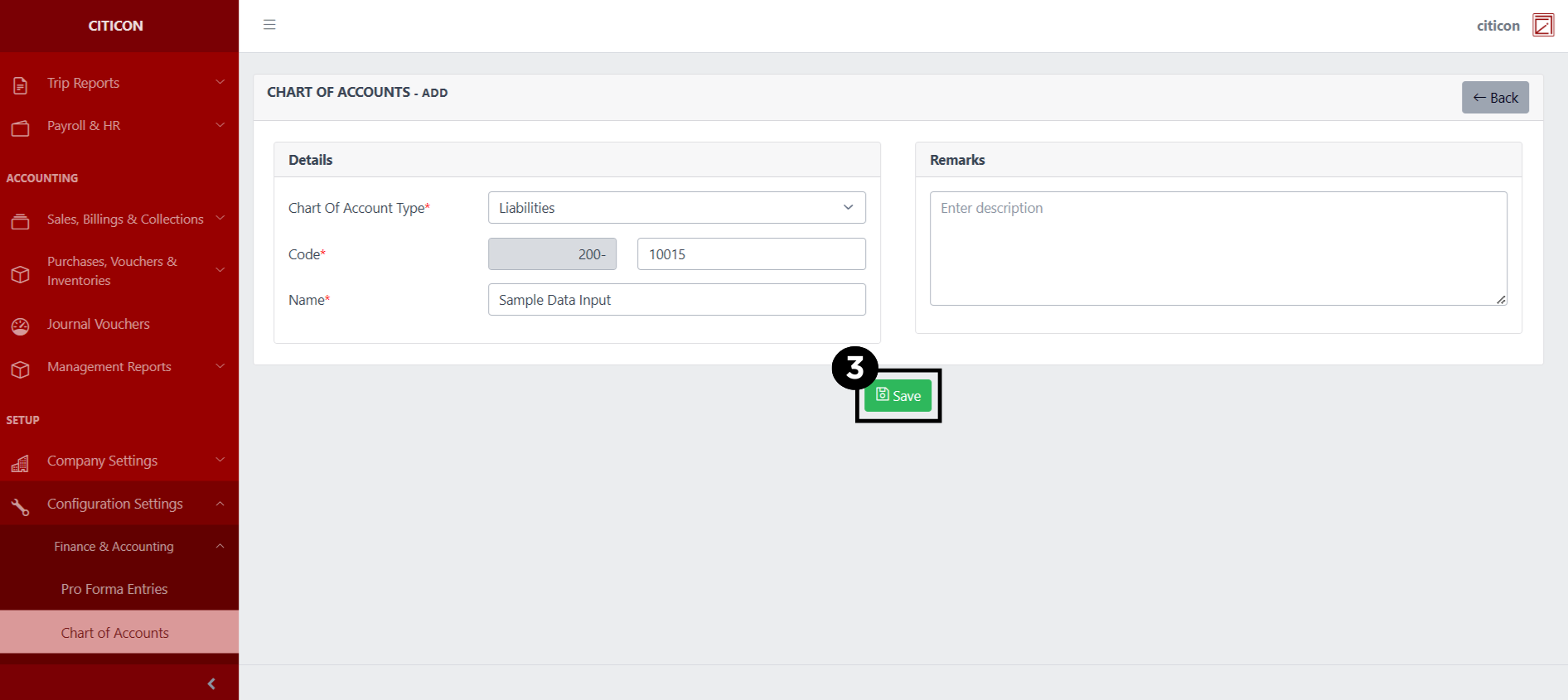Screen dimensions: 1568x700
Task: Click the Journal Vouchers gauge icon
Action: pyautogui.click(x=21, y=326)
